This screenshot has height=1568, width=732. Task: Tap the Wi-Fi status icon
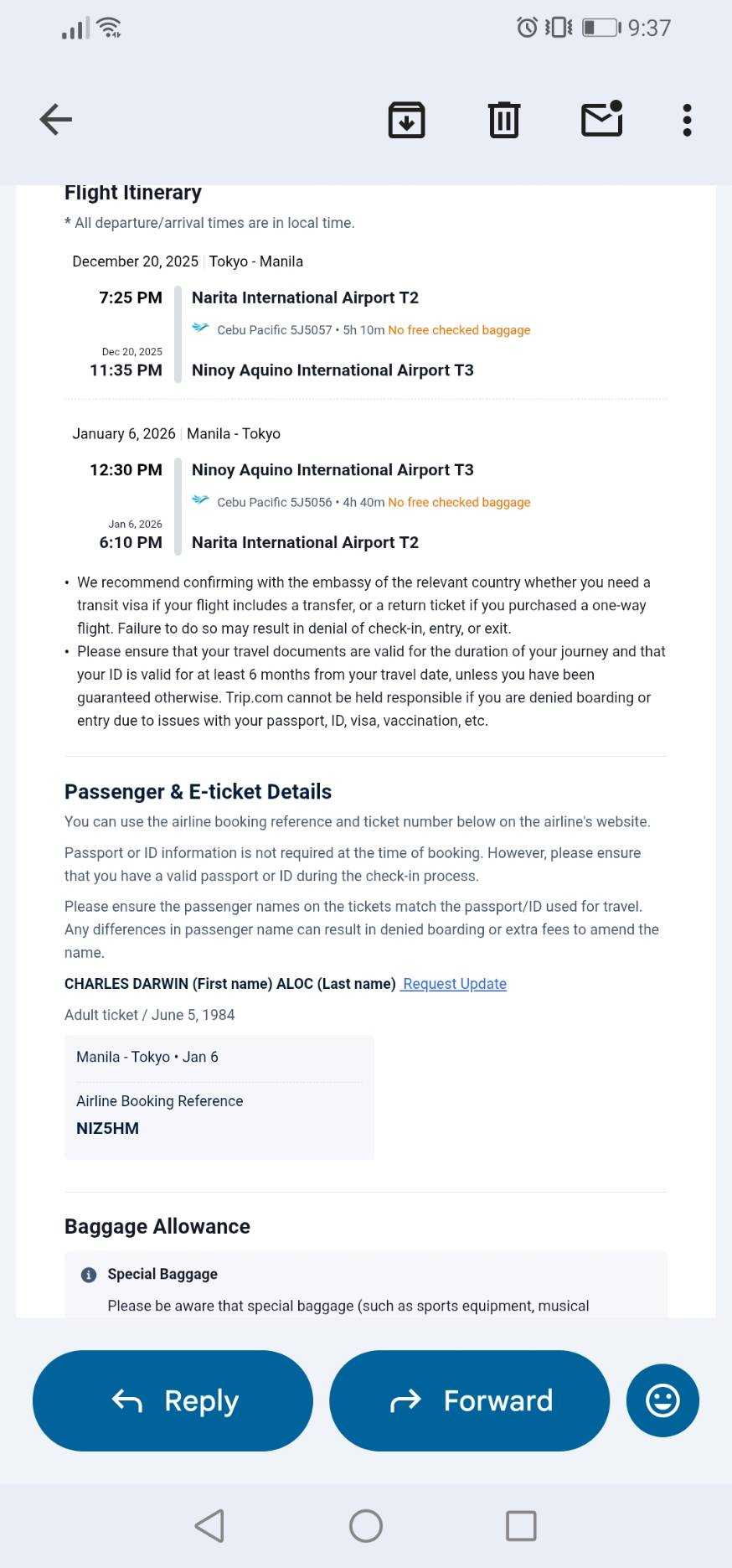109,28
